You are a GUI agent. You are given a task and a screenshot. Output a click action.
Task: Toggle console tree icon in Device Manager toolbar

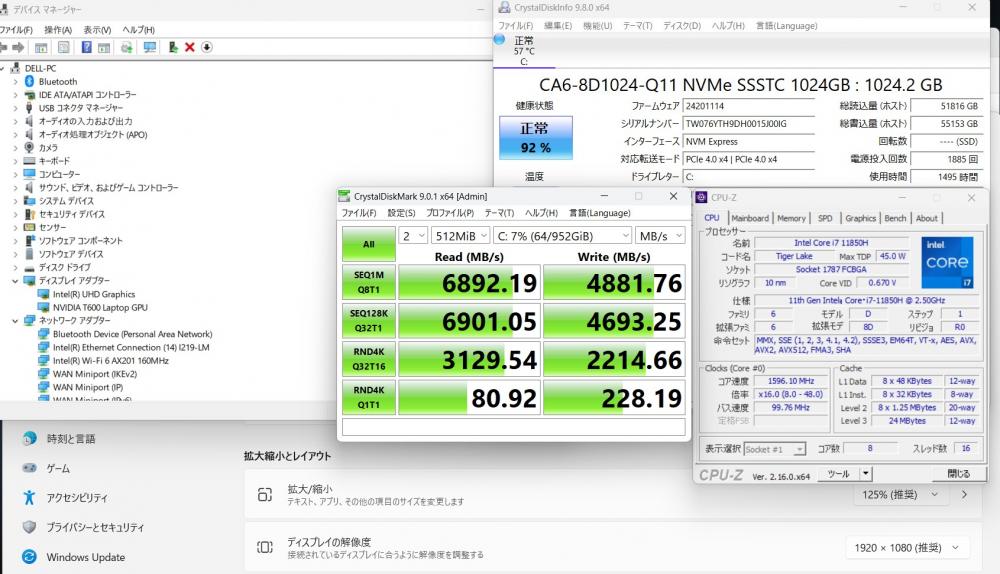click(x=41, y=47)
